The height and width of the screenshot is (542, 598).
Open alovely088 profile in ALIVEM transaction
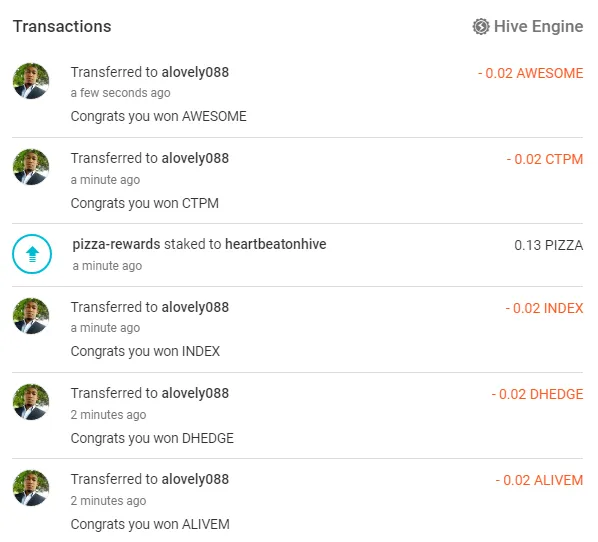195,479
